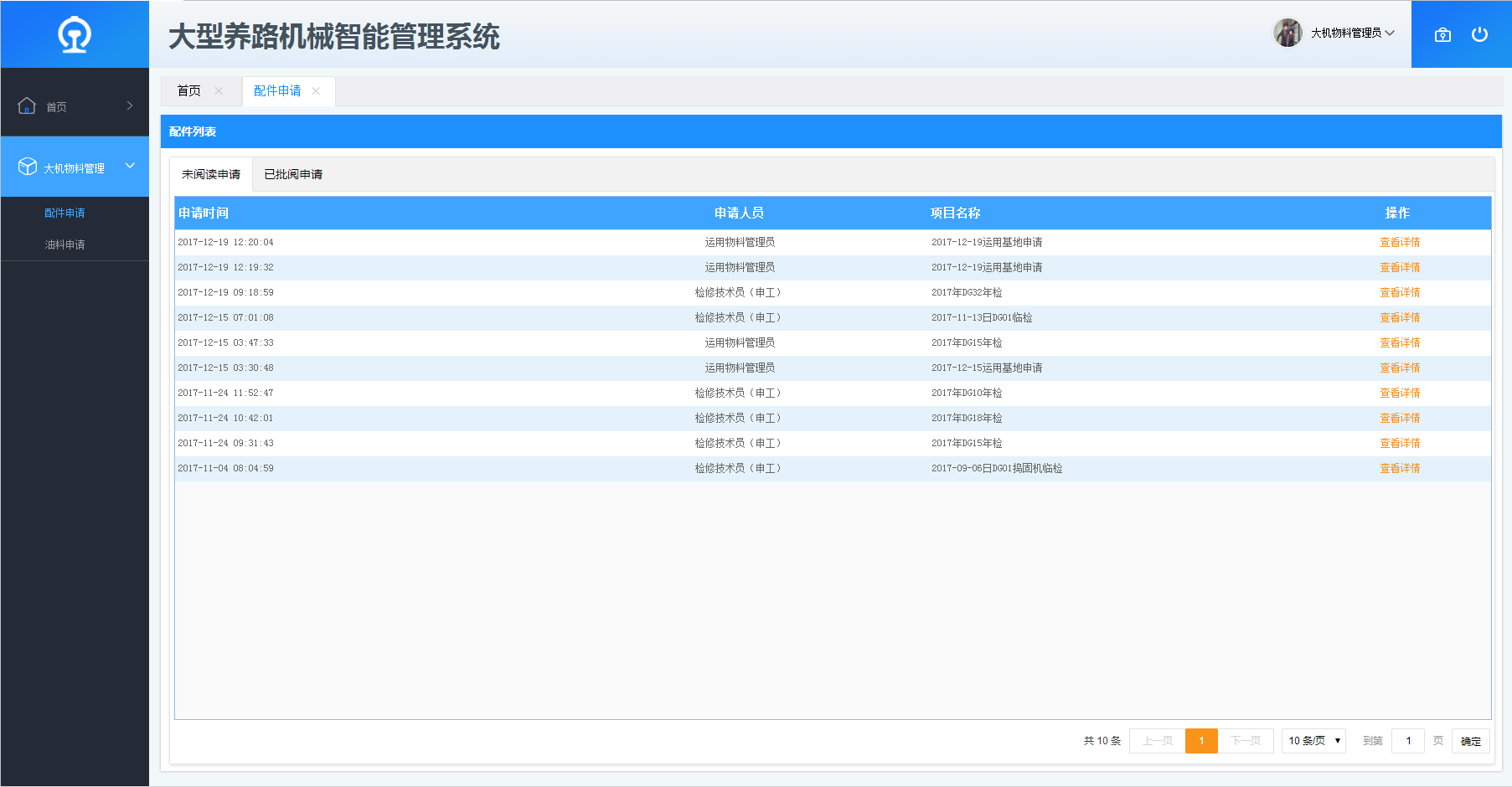View details of 2017年DG32年检 request

pos(1400,292)
